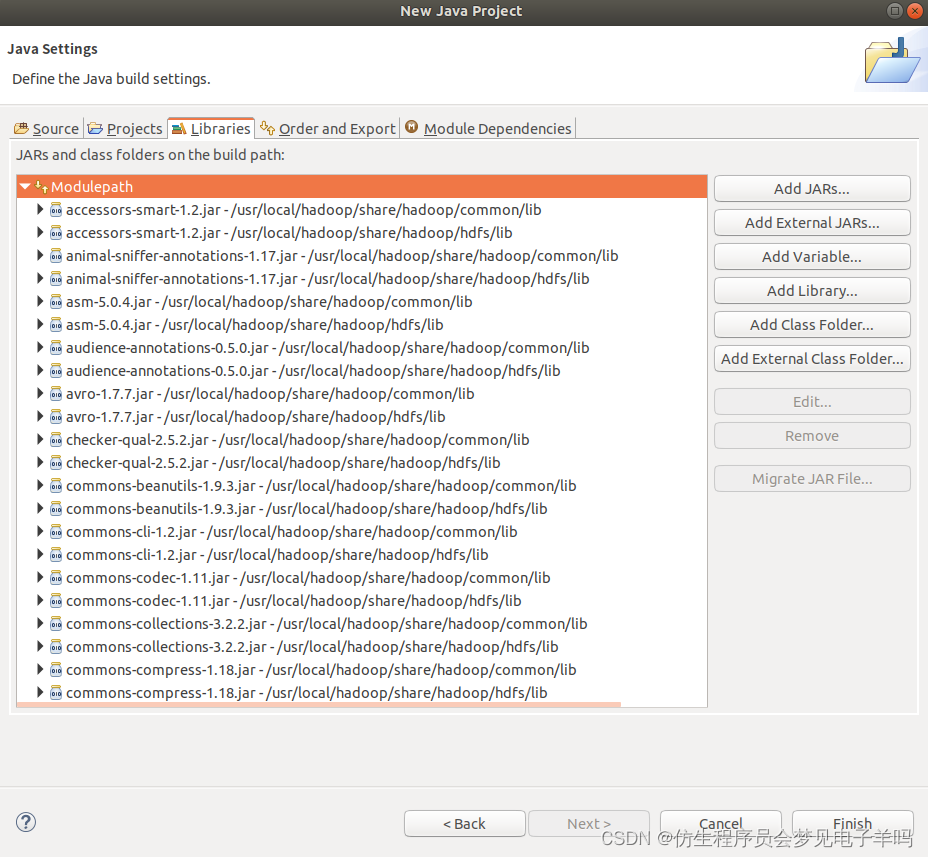The width and height of the screenshot is (928, 857).
Task: Select commons-codec-1.11.jar hdfs/lib row
Action: click(362, 601)
